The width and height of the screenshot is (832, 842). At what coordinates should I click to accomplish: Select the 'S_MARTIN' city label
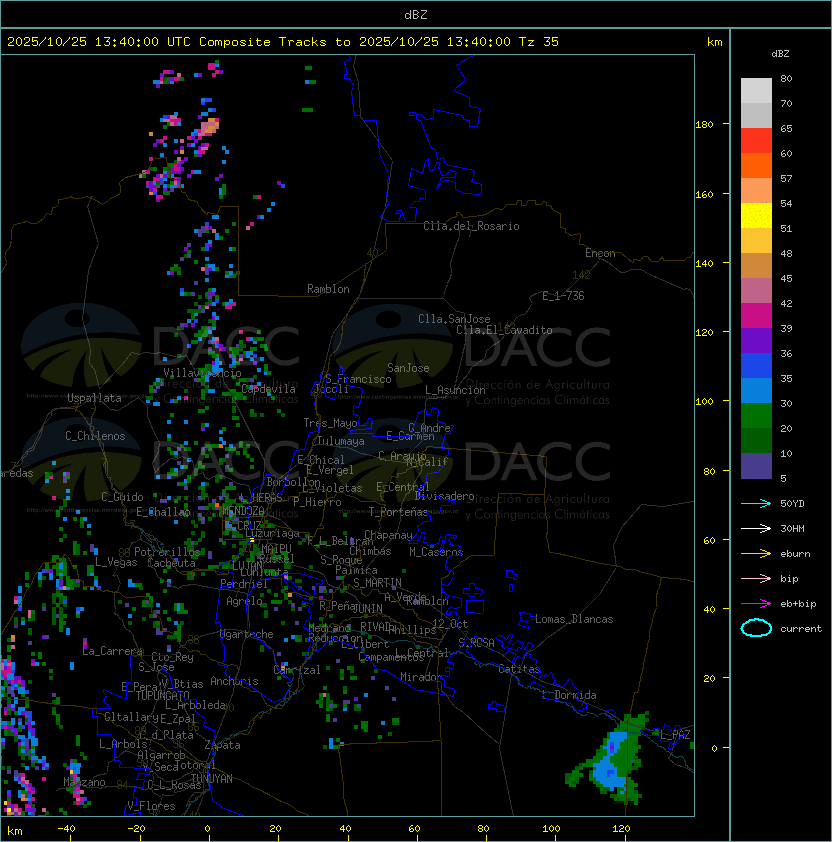pyautogui.click(x=377, y=583)
